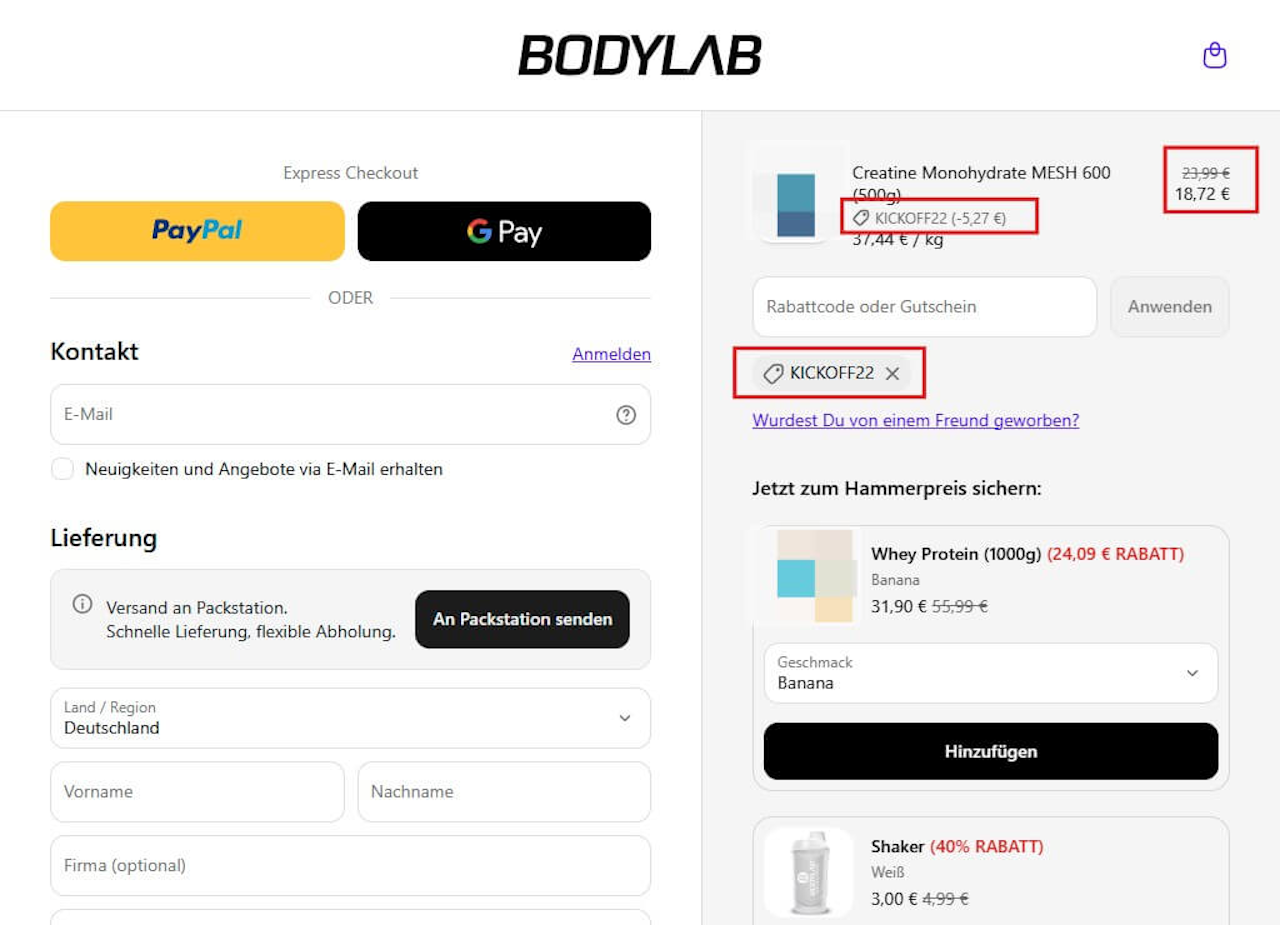
Task: Pay with Google Pay button
Action: click(x=504, y=231)
